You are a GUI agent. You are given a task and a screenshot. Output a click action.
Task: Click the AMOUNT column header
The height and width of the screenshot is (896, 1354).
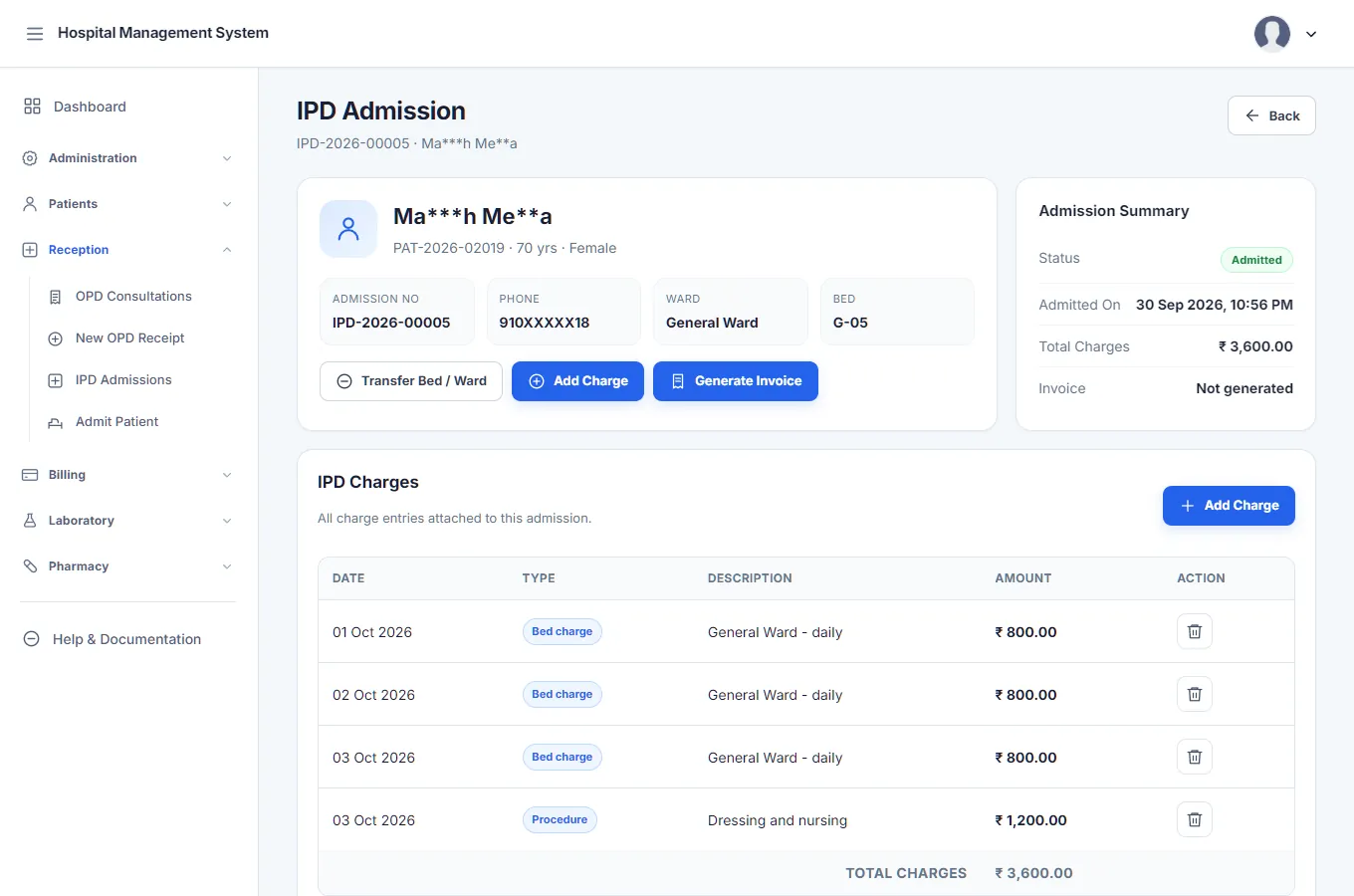[1023, 578]
